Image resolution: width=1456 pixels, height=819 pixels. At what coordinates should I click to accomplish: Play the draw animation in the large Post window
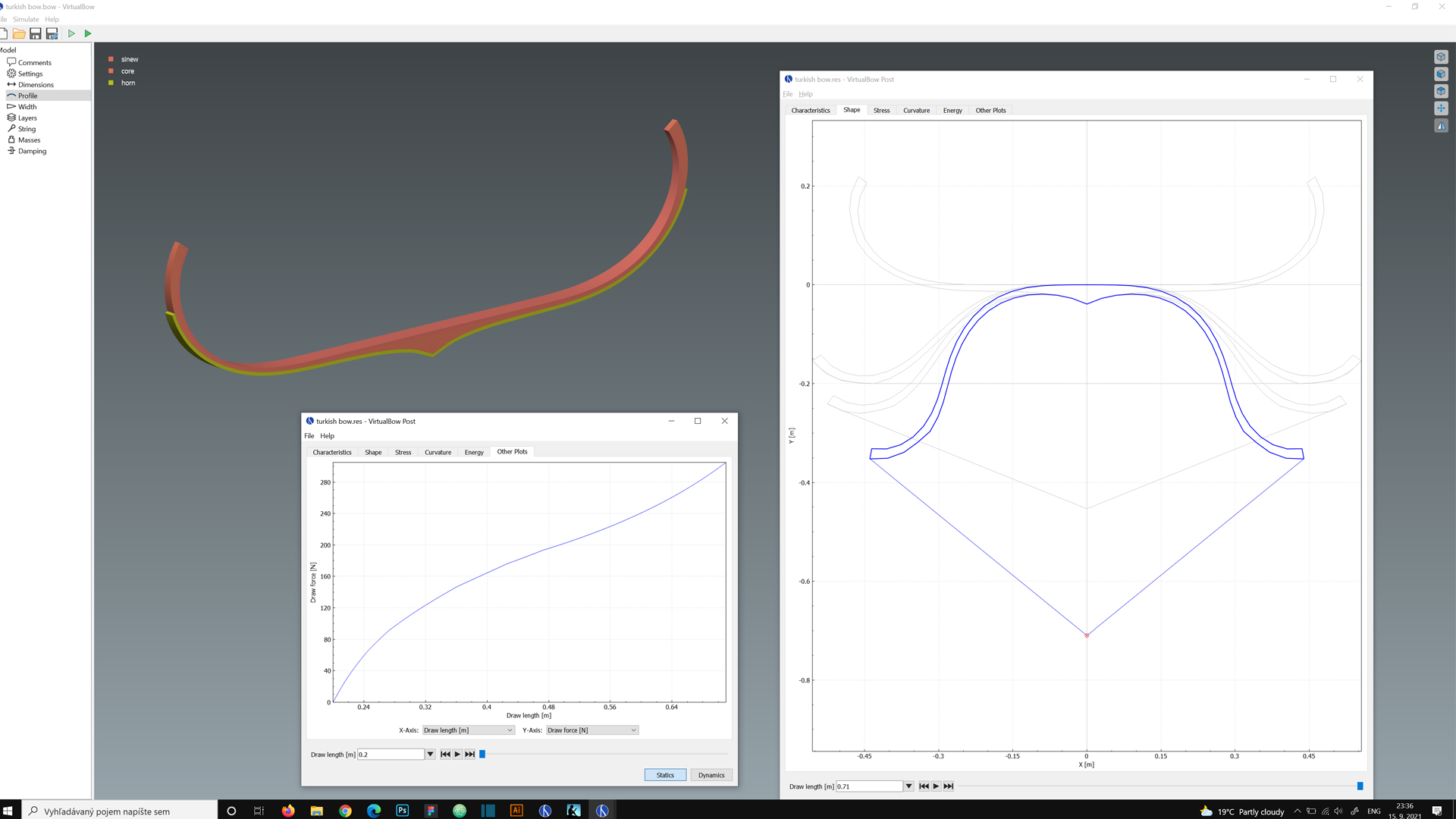[936, 786]
